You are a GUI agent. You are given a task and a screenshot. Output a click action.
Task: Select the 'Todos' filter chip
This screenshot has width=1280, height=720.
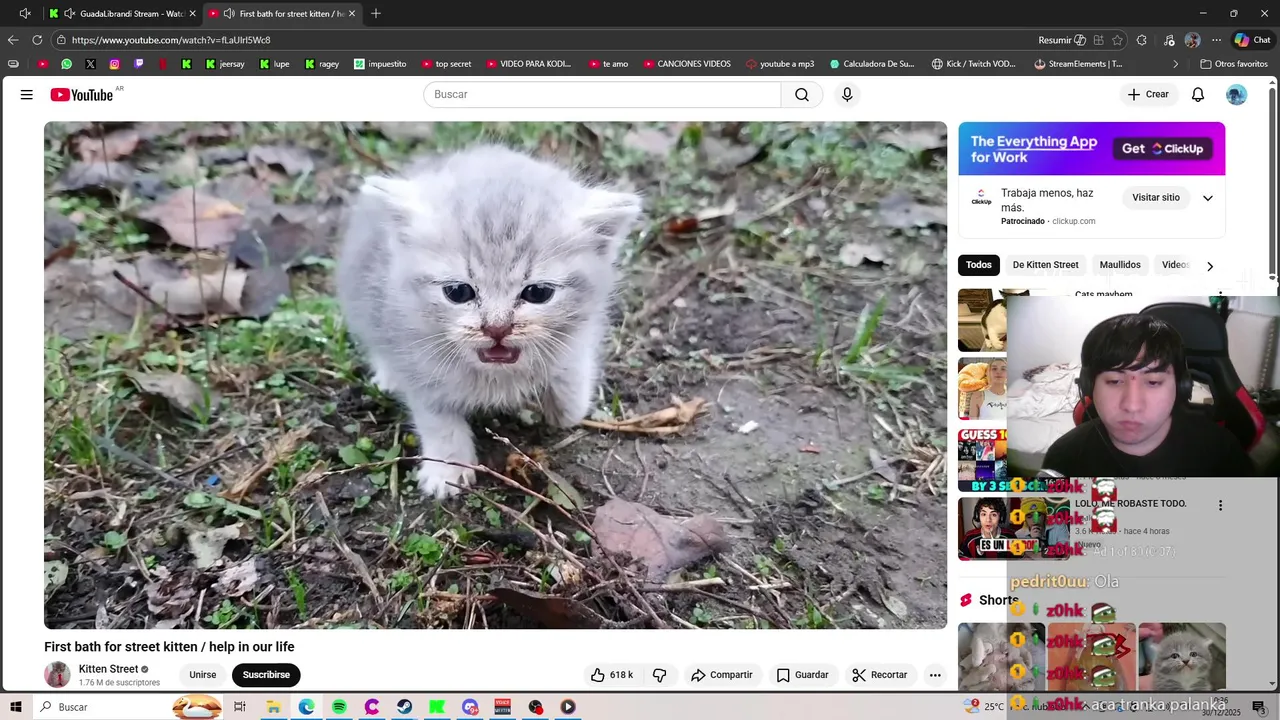tap(979, 265)
